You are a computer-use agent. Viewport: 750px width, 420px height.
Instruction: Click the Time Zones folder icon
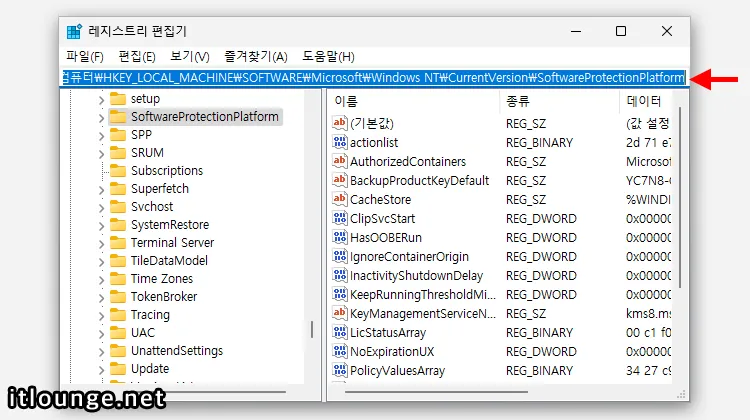pos(118,278)
